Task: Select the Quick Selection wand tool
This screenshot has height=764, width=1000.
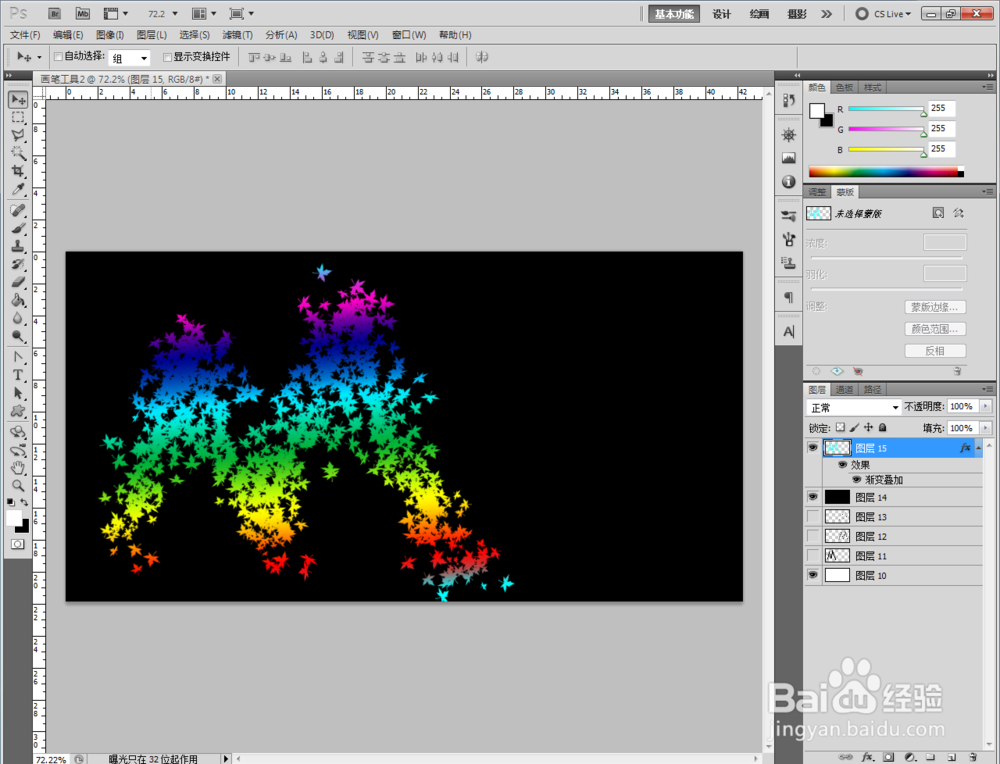Action: pyautogui.click(x=18, y=153)
